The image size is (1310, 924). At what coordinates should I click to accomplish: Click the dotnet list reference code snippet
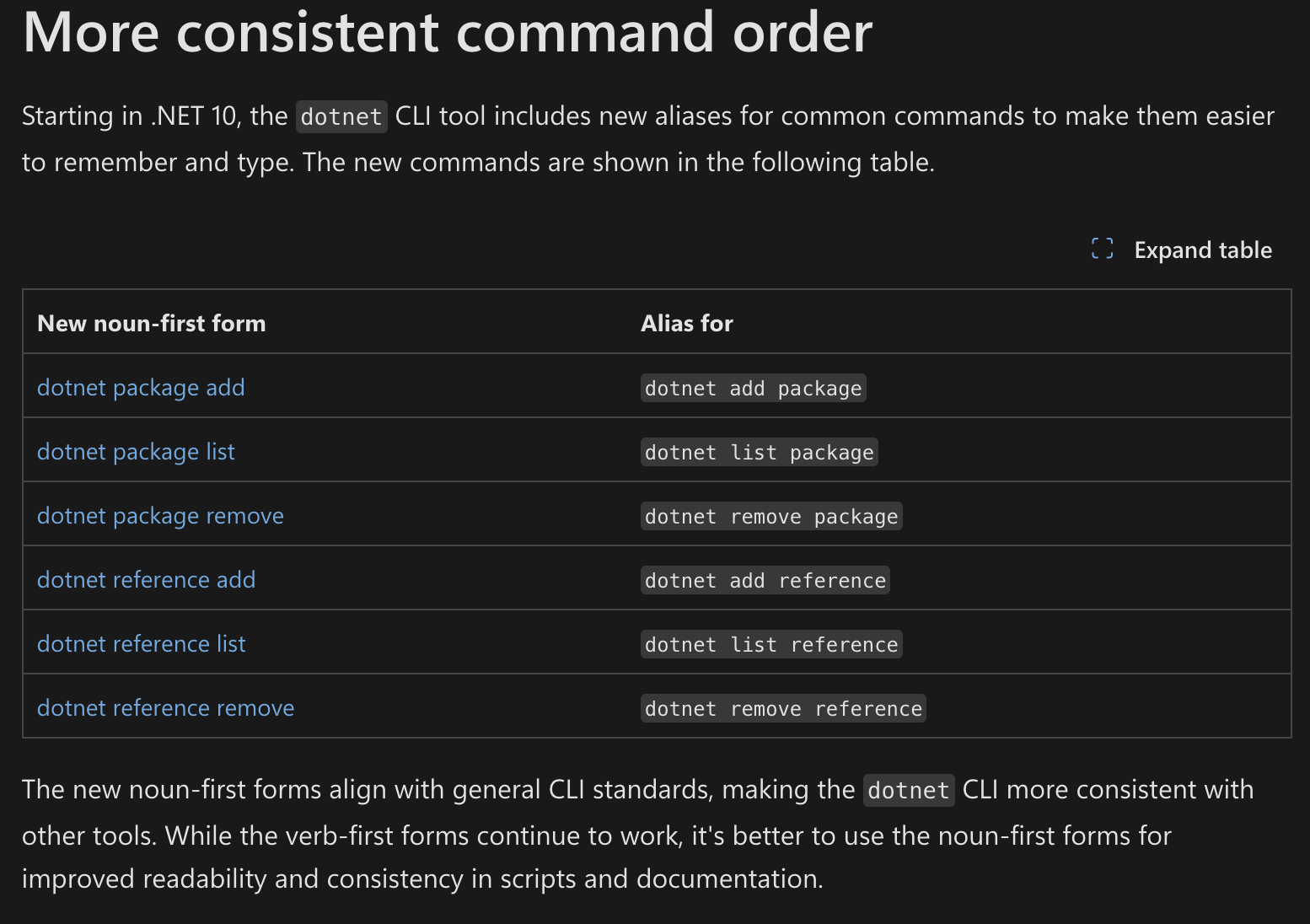point(770,645)
